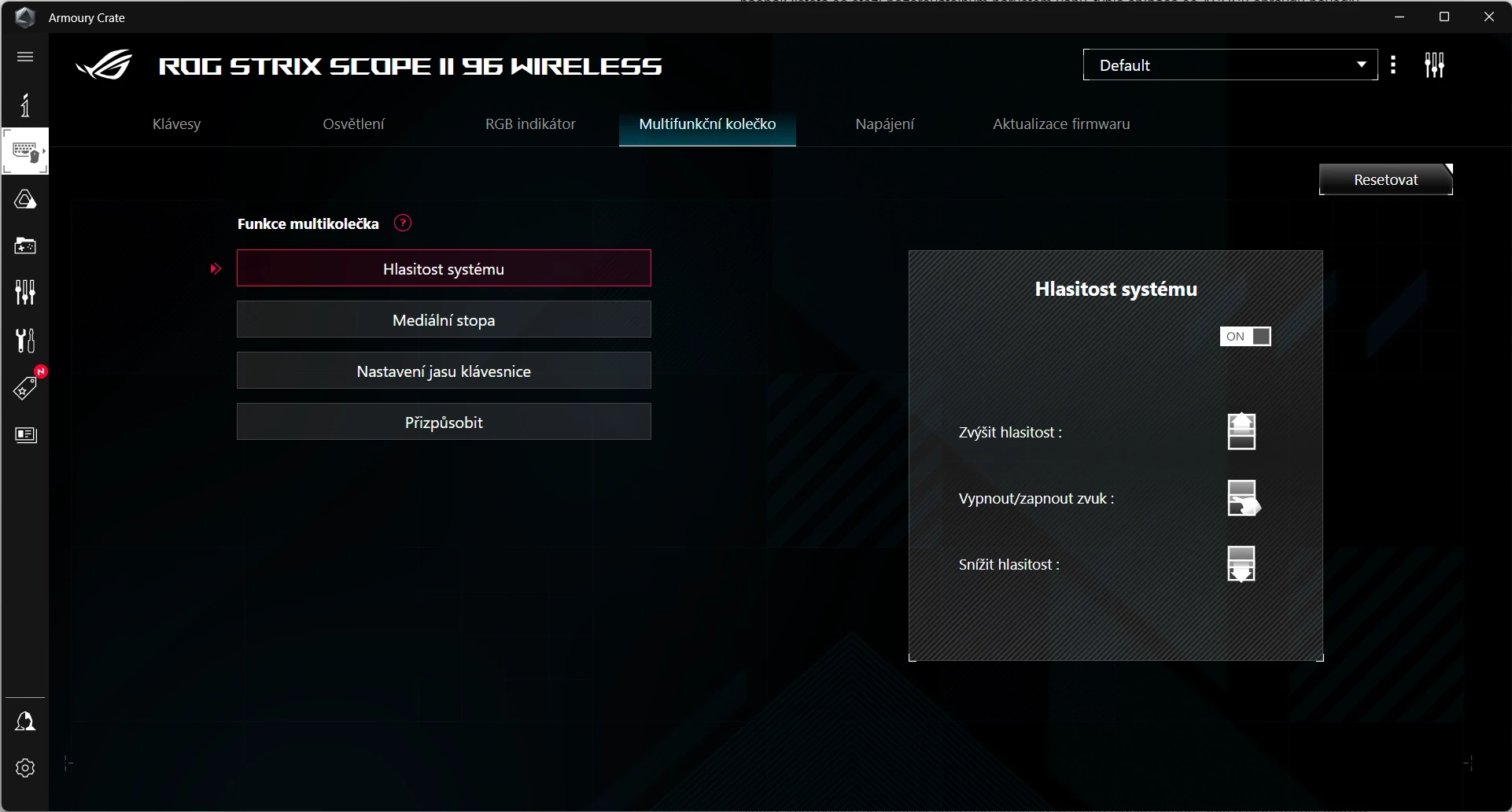Viewport: 1512px width, 812px height.
Task: Select Nastavení jasu klávesnice option
Action: coord(444,371)
